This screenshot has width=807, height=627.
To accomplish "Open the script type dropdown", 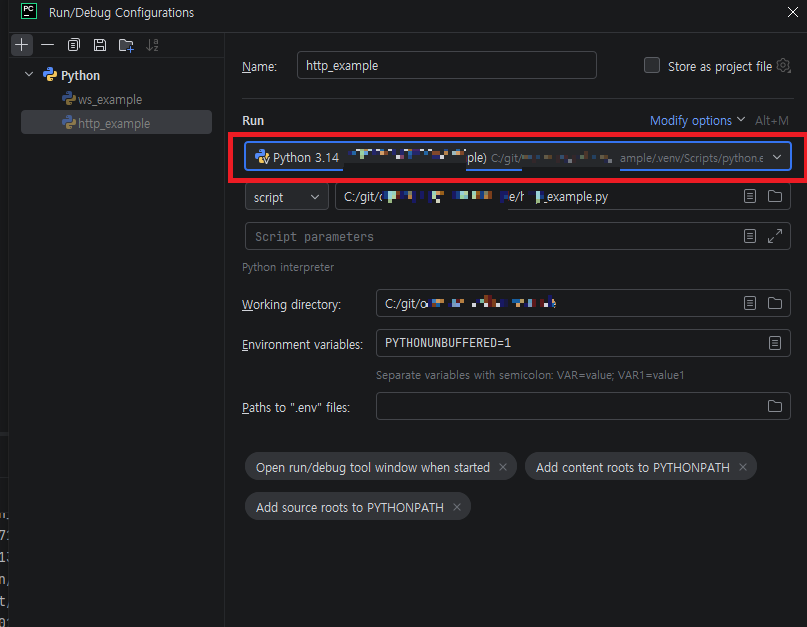I will 286,197.
